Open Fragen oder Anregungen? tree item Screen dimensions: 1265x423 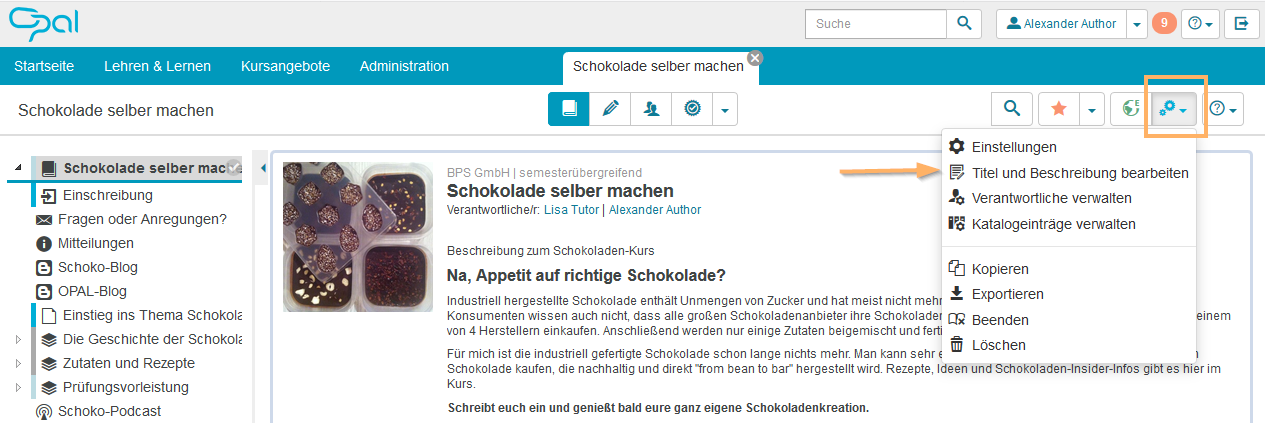pos(142,219)
